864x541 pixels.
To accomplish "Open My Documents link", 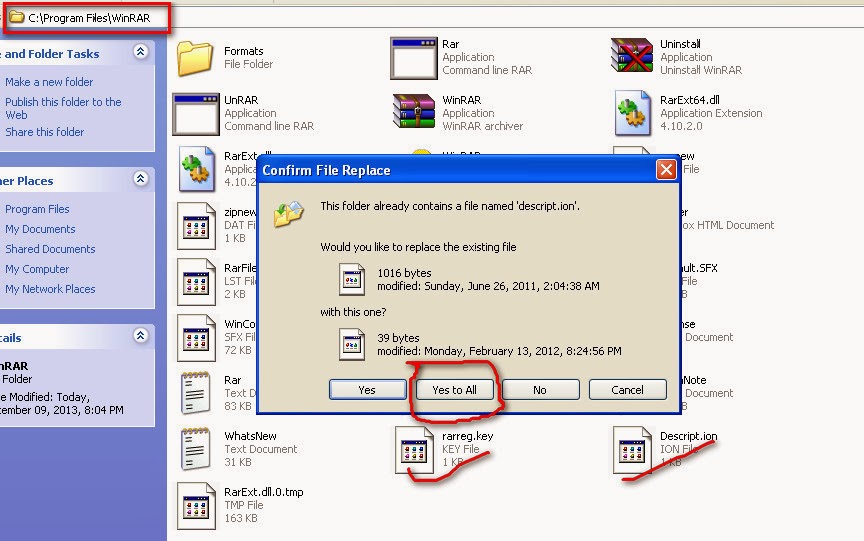I will click(40, 229).
